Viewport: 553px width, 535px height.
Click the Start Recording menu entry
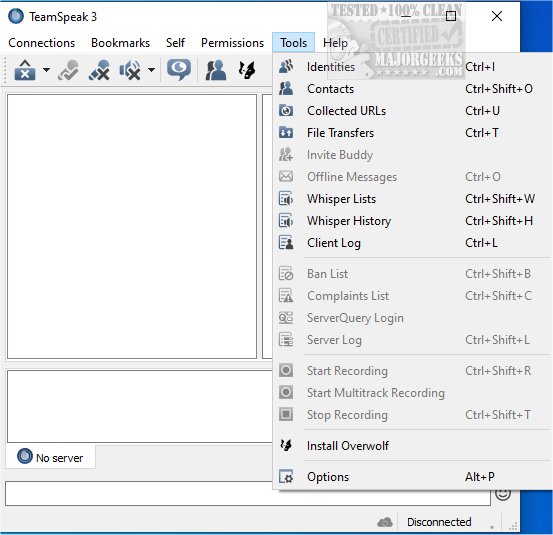point(412,371)
